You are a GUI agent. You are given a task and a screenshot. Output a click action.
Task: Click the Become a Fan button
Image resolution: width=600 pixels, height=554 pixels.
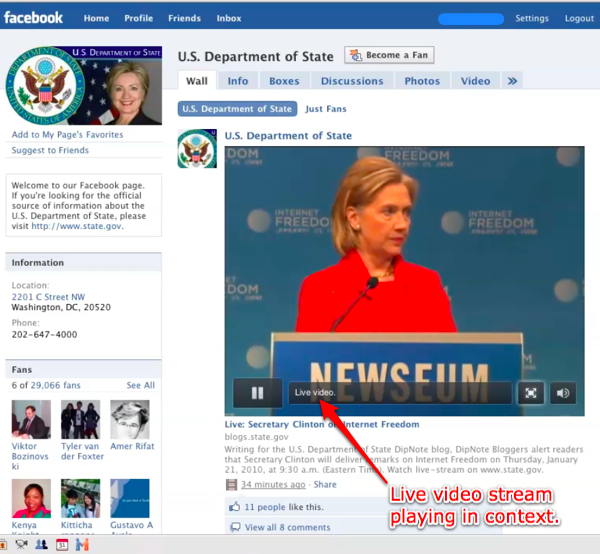[389, 55]
